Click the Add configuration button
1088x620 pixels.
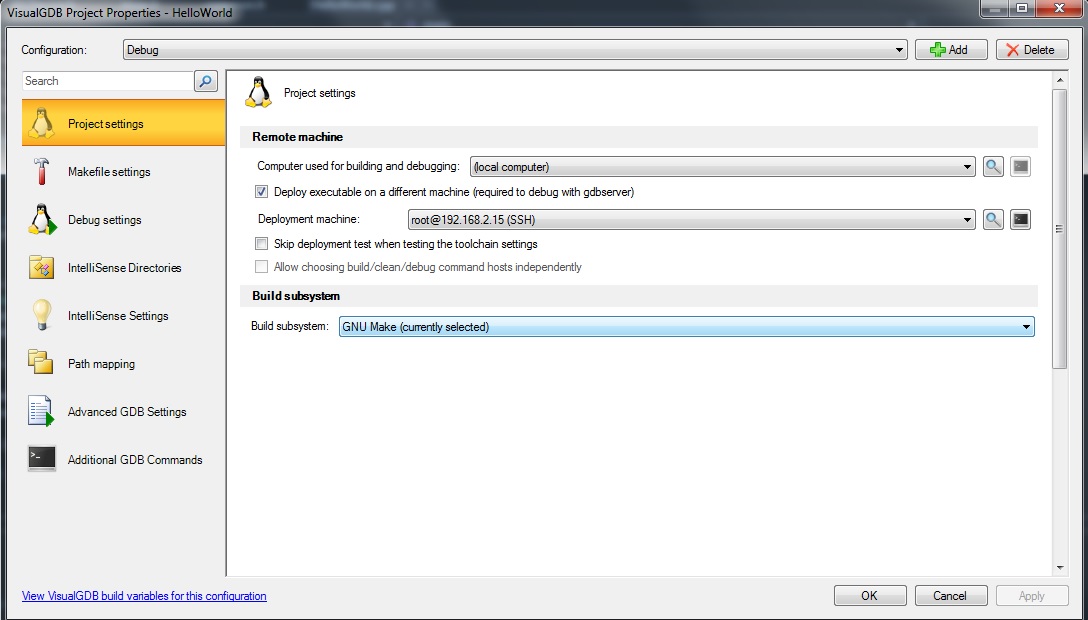[x=951, y=50]
